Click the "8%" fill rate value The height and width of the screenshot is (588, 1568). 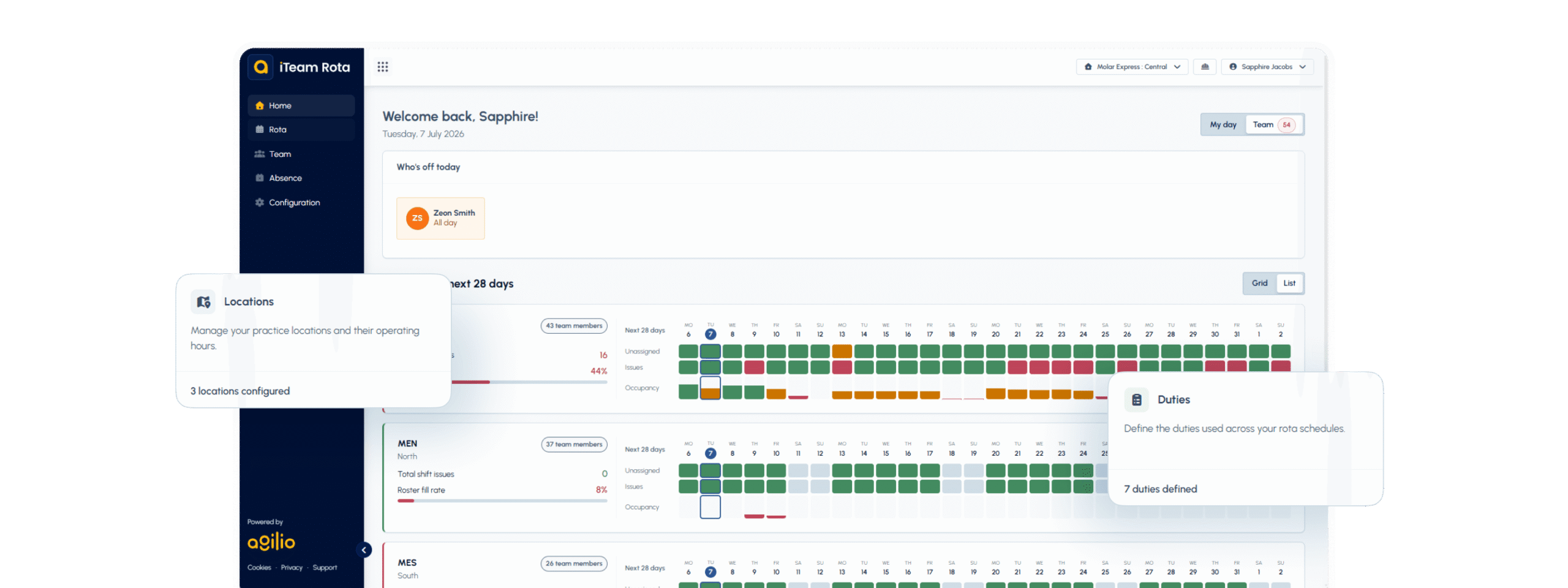[x=601, y=490]
